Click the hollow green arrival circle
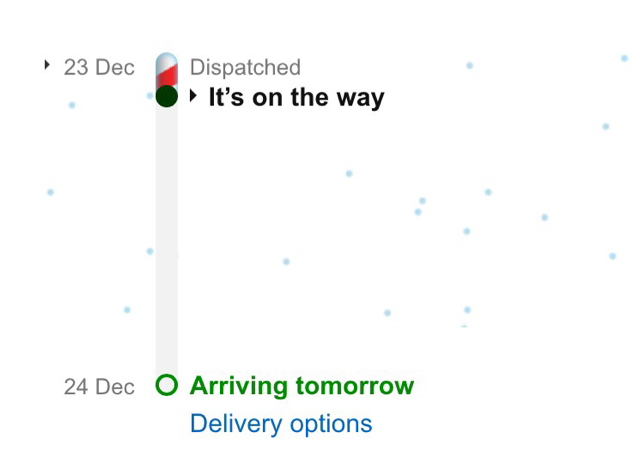This screenshot has width=640, height=476. [167, 385]
